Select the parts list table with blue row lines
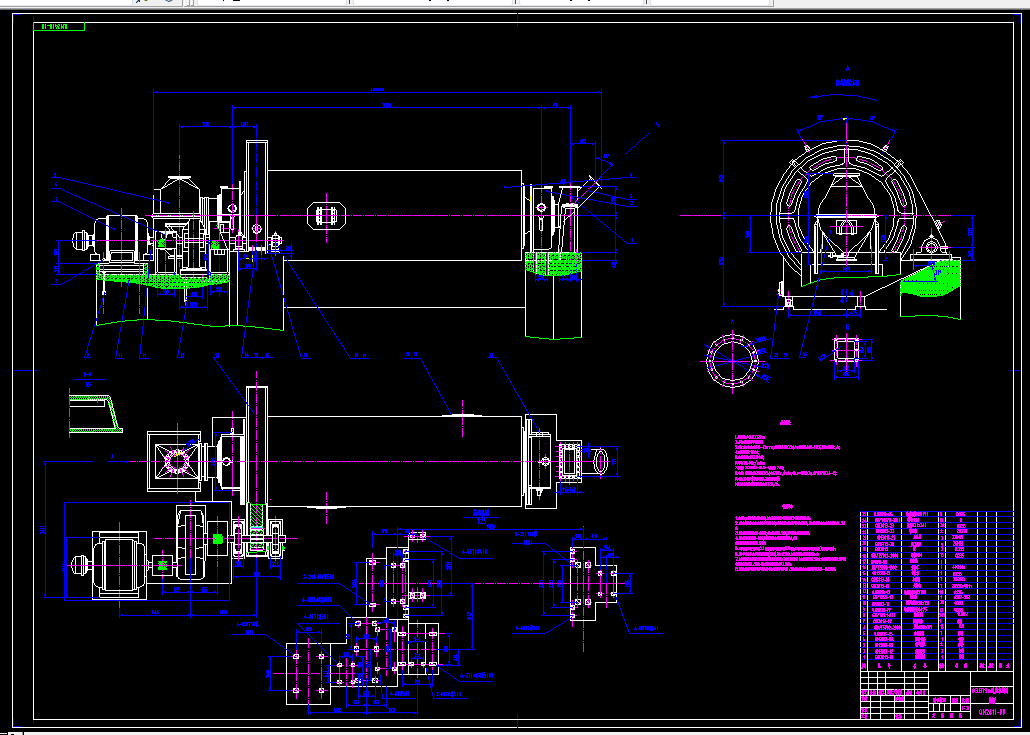Viewport: 1030px width, 735px height. click(937, 590)
